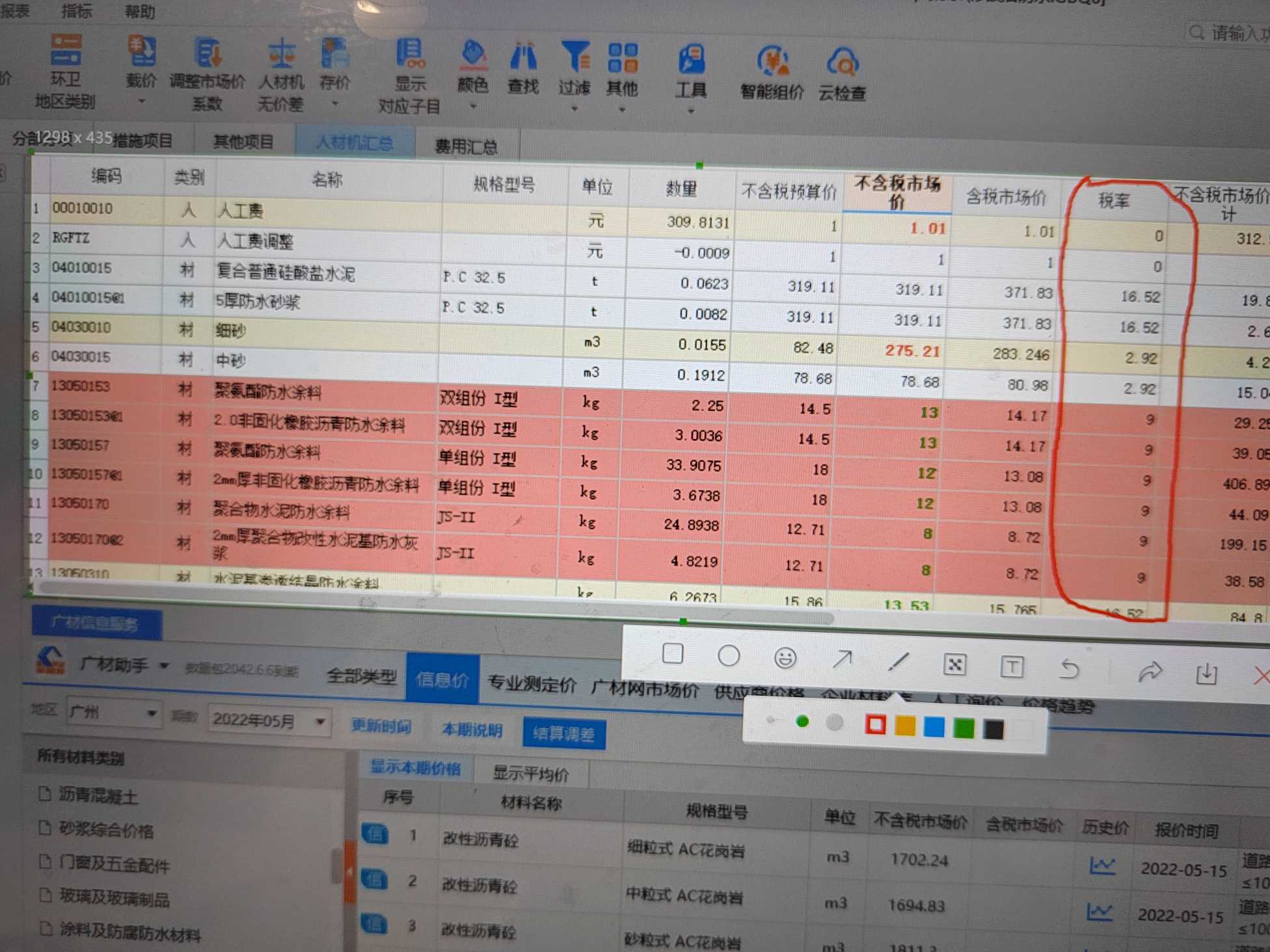
Task: Open 2022年05月 period dropdown
Action: (269, 720)
